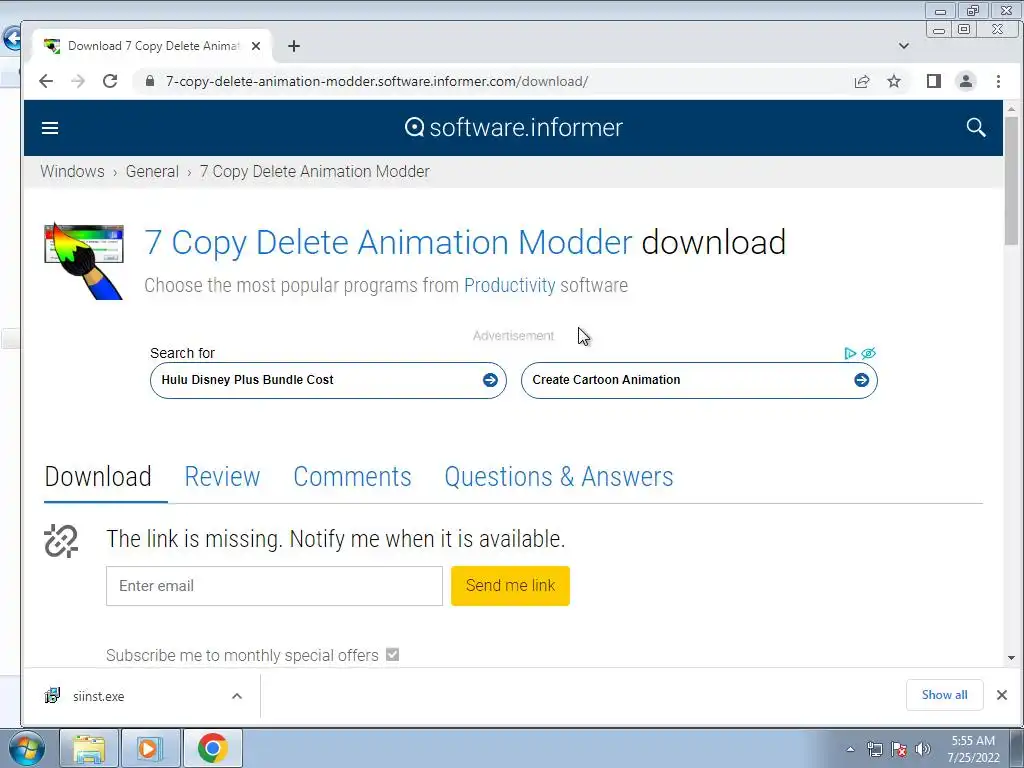Focus the Enter email field
This screenshot has height=768, width=1024.
[274, 586]
